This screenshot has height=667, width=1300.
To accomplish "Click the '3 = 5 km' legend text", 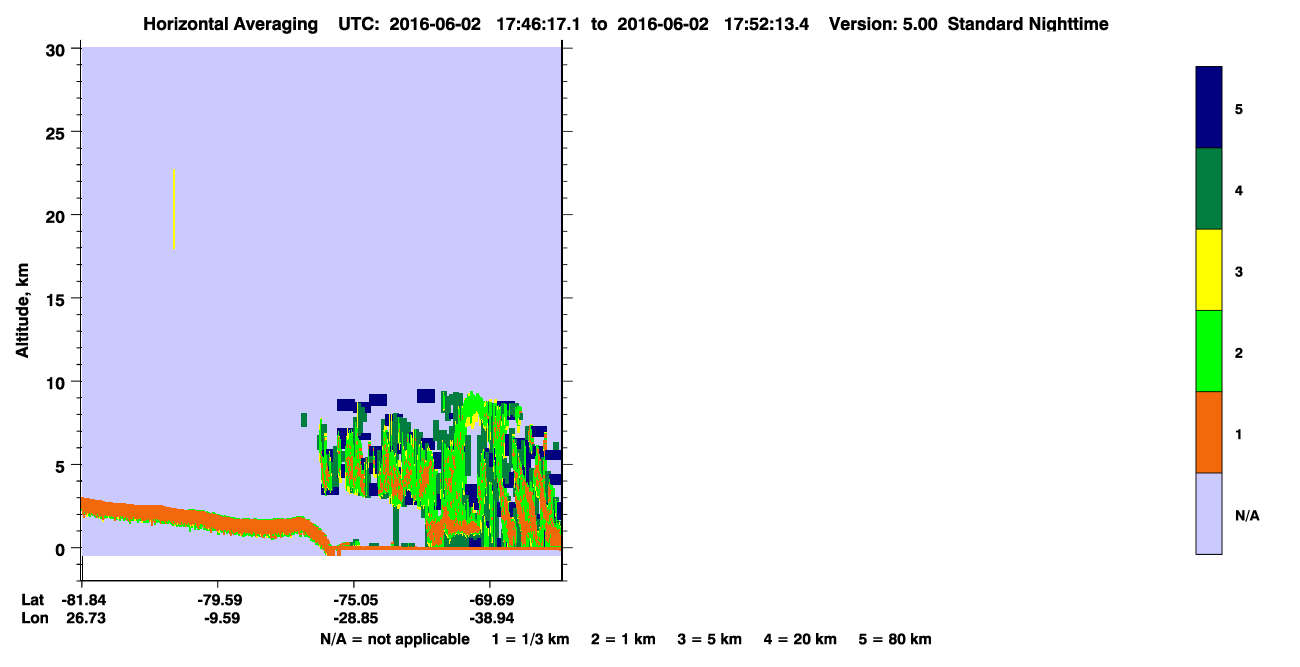I will 710,640.
